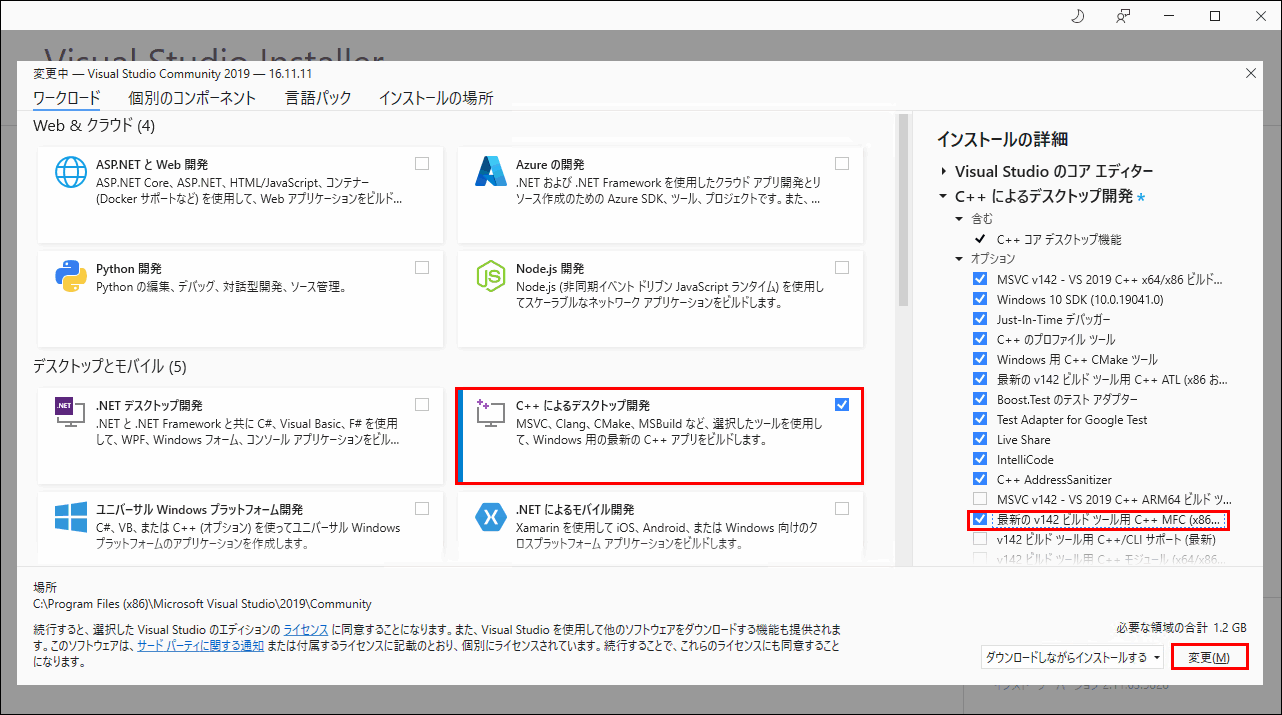
Task: Uncheck the C++ によるデスクトップ開発 workload
Action: pyautogui.click(x=842, y=404)
